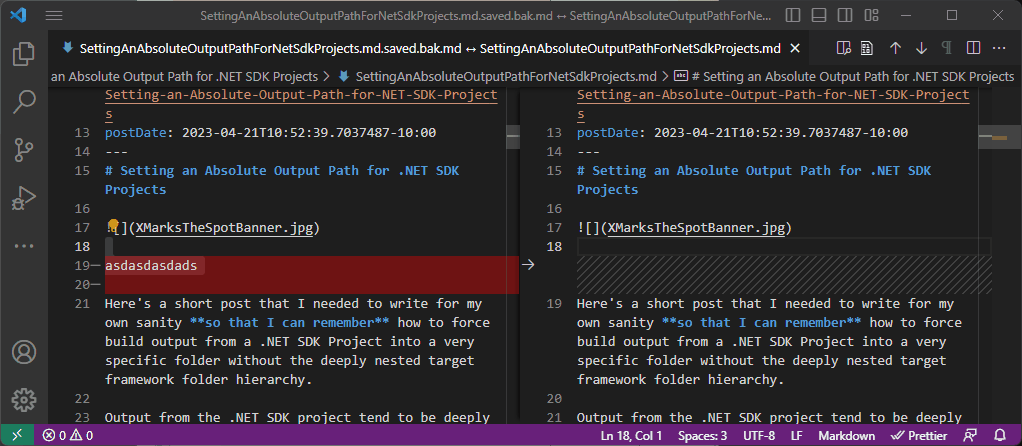Open preview to the side
The image size is (1022, 446).
point(844,48)
